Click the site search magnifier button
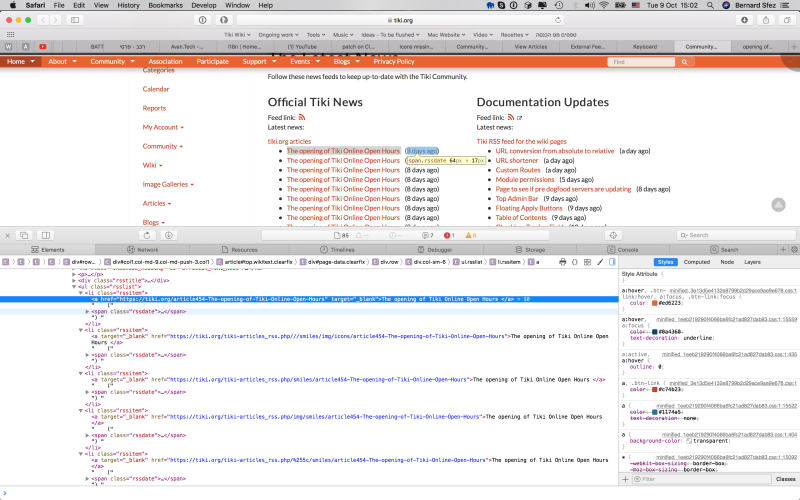800x500 pixels. 684,62
